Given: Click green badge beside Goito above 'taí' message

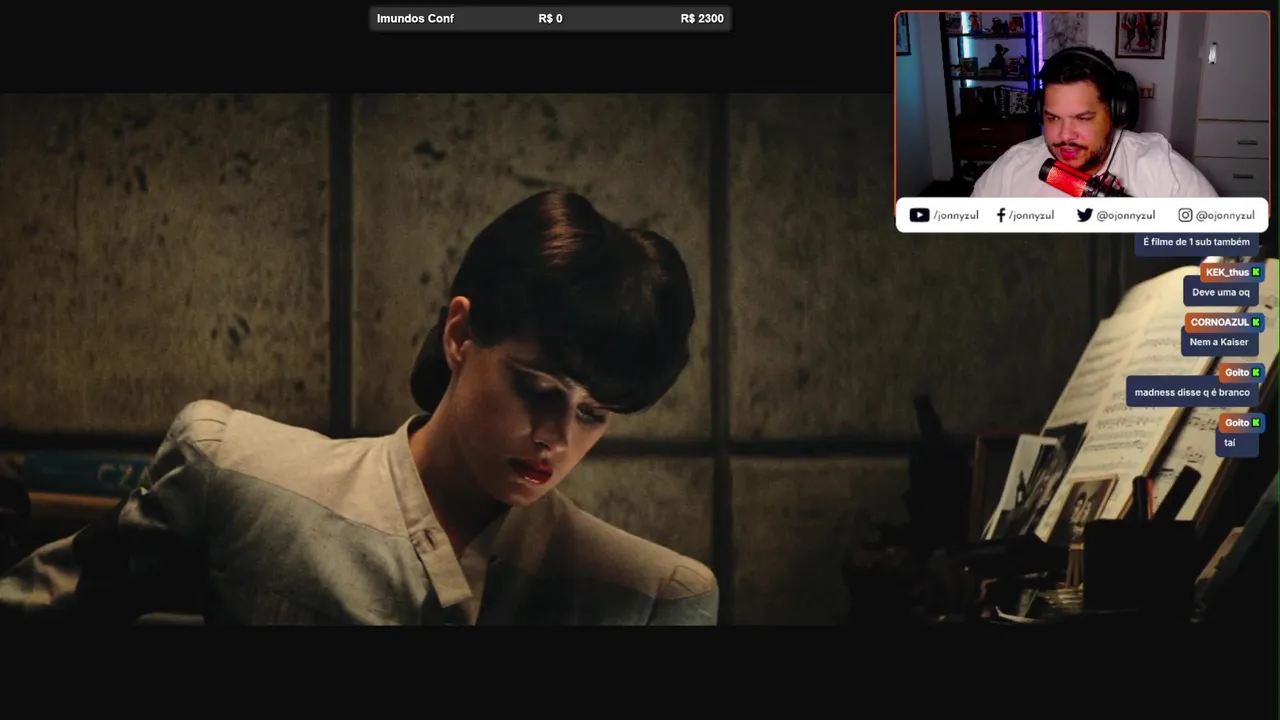Looking at the screenshot, I should (x=1256, y=422).
